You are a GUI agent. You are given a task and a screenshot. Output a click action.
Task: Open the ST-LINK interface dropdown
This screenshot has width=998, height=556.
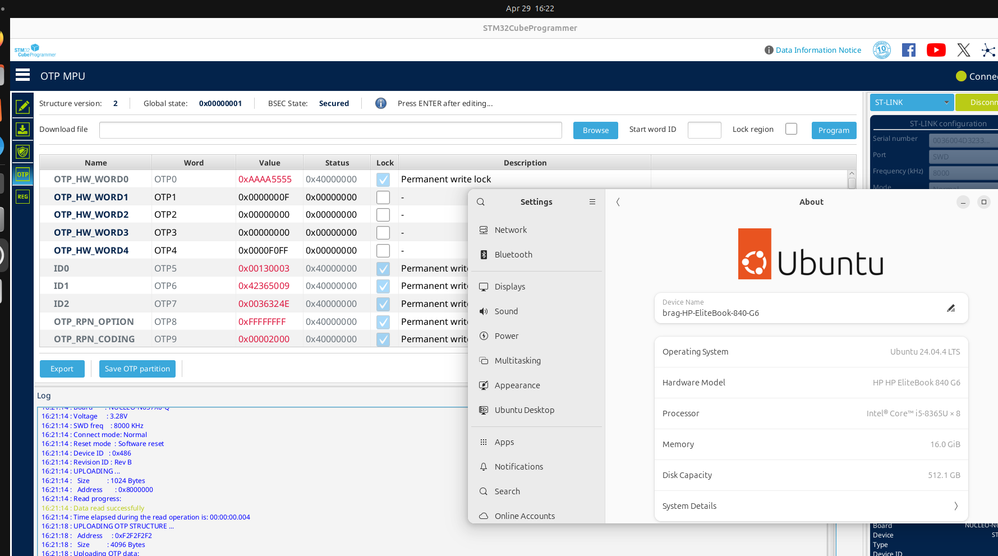pos(911,102)
